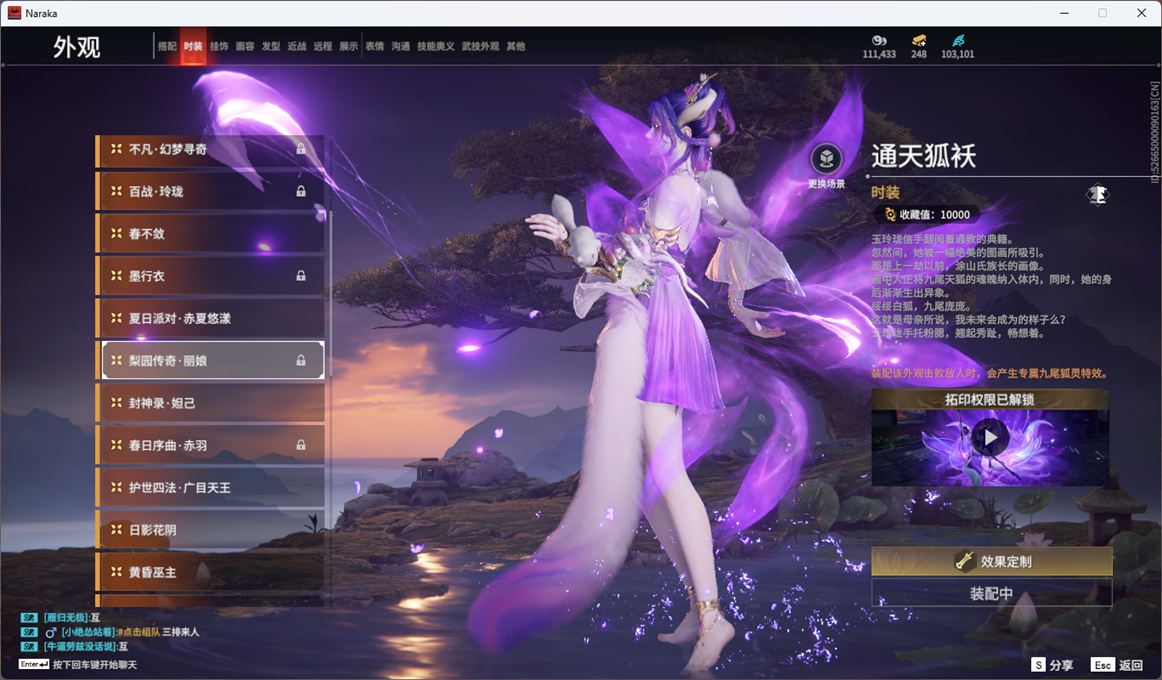Open the 武技外观 tab
The image size is (1162, 680).
pos(480,46)
